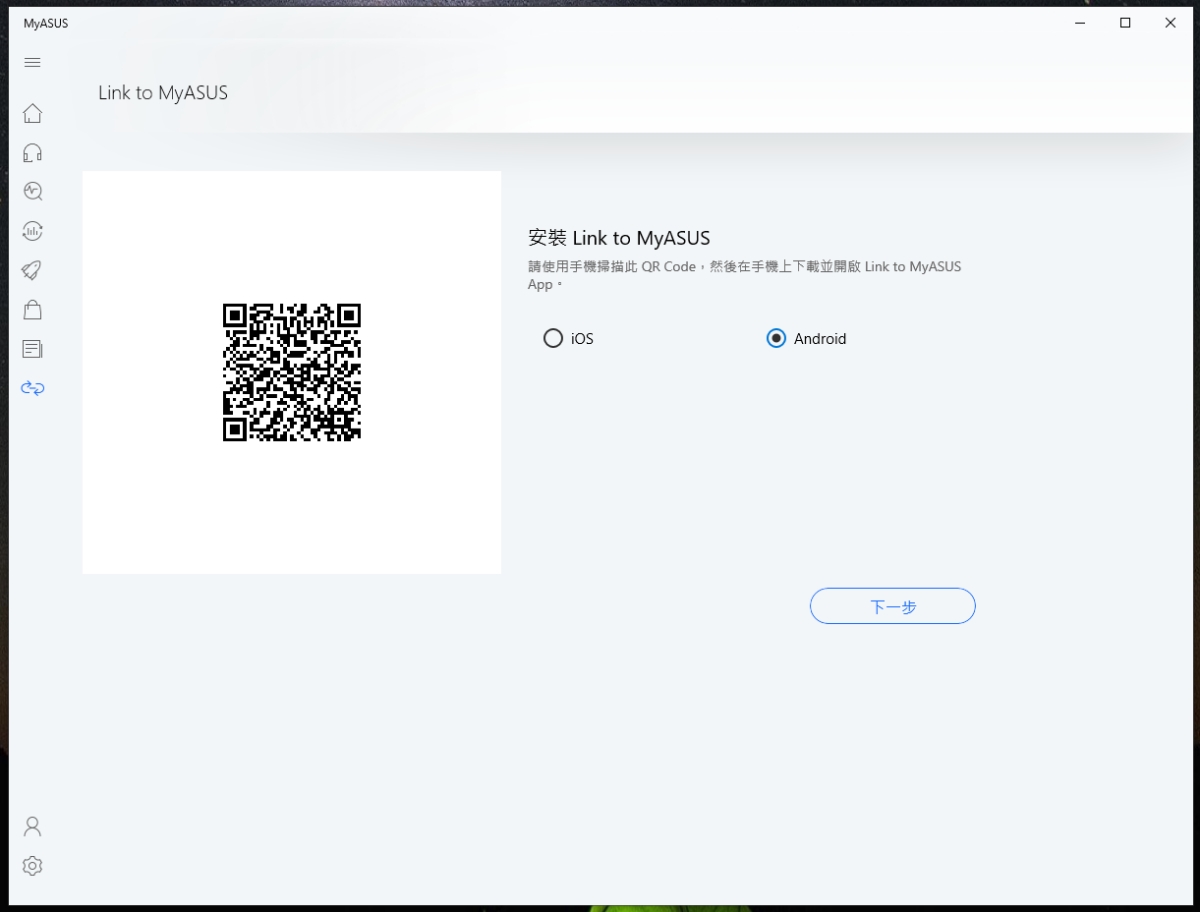The width and height of the screenshot is (1200, 912).
Task: Minimize the MyASUS window
Action: (x=1080, y=23)
